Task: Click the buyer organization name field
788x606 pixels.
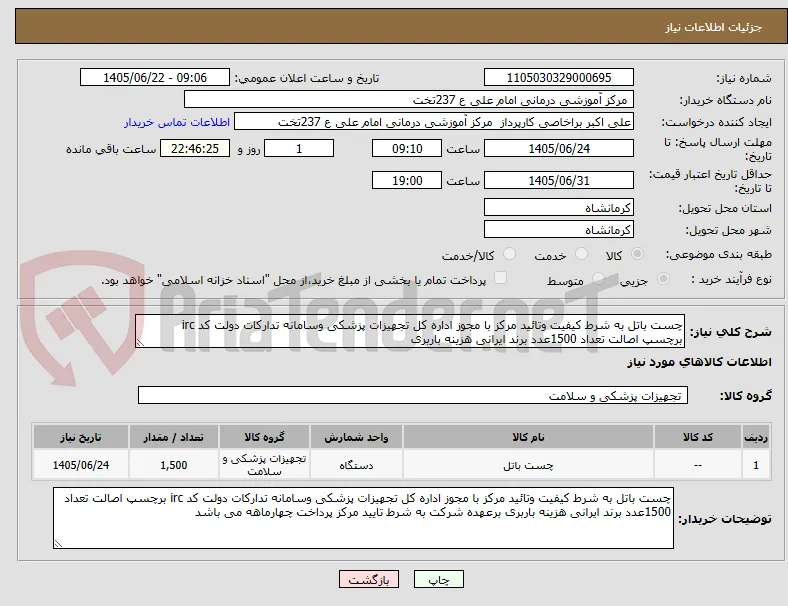Action: (x=409, y=99)
